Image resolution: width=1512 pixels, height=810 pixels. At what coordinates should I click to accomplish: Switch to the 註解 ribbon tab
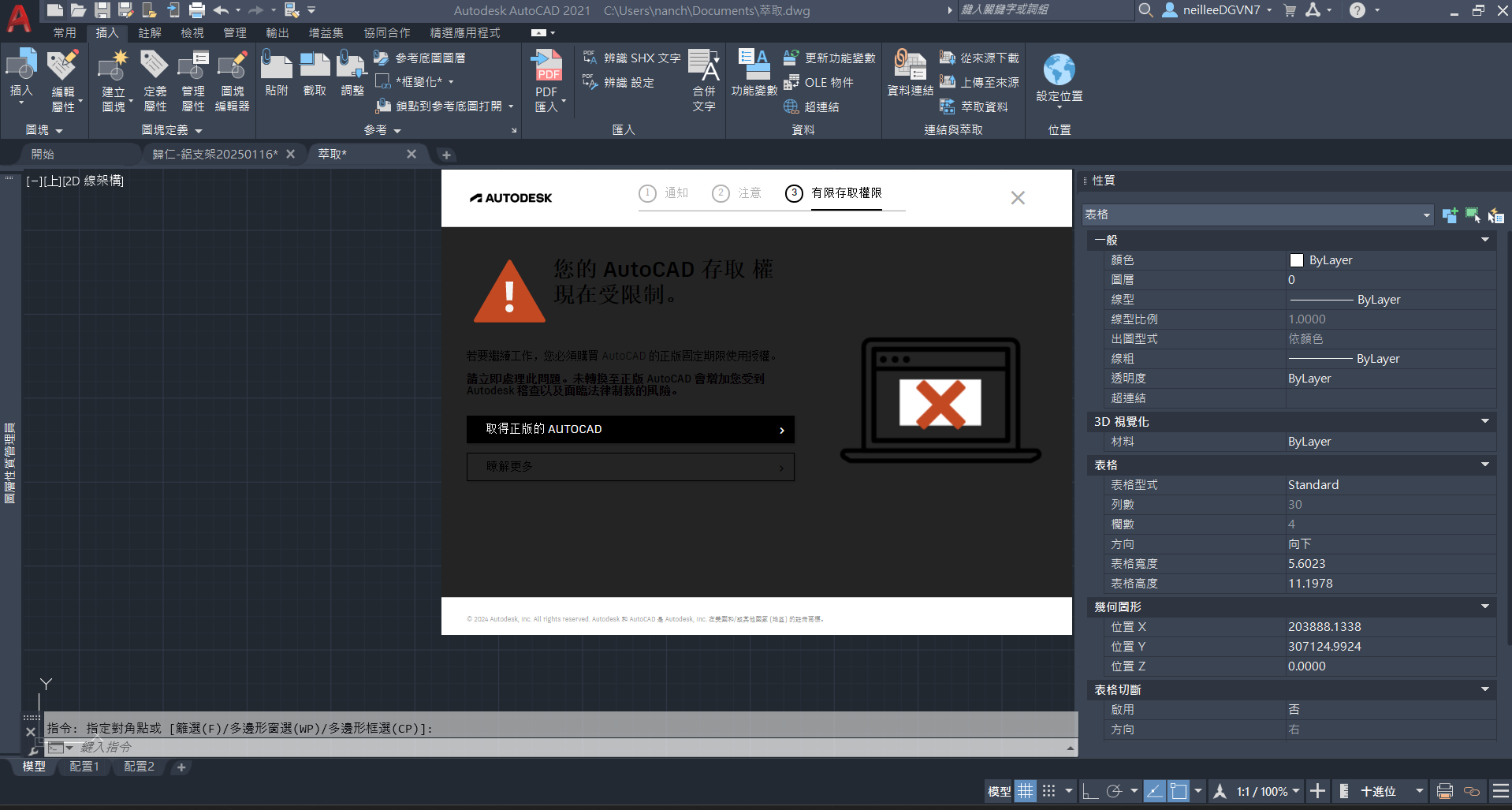click(150, 32)
